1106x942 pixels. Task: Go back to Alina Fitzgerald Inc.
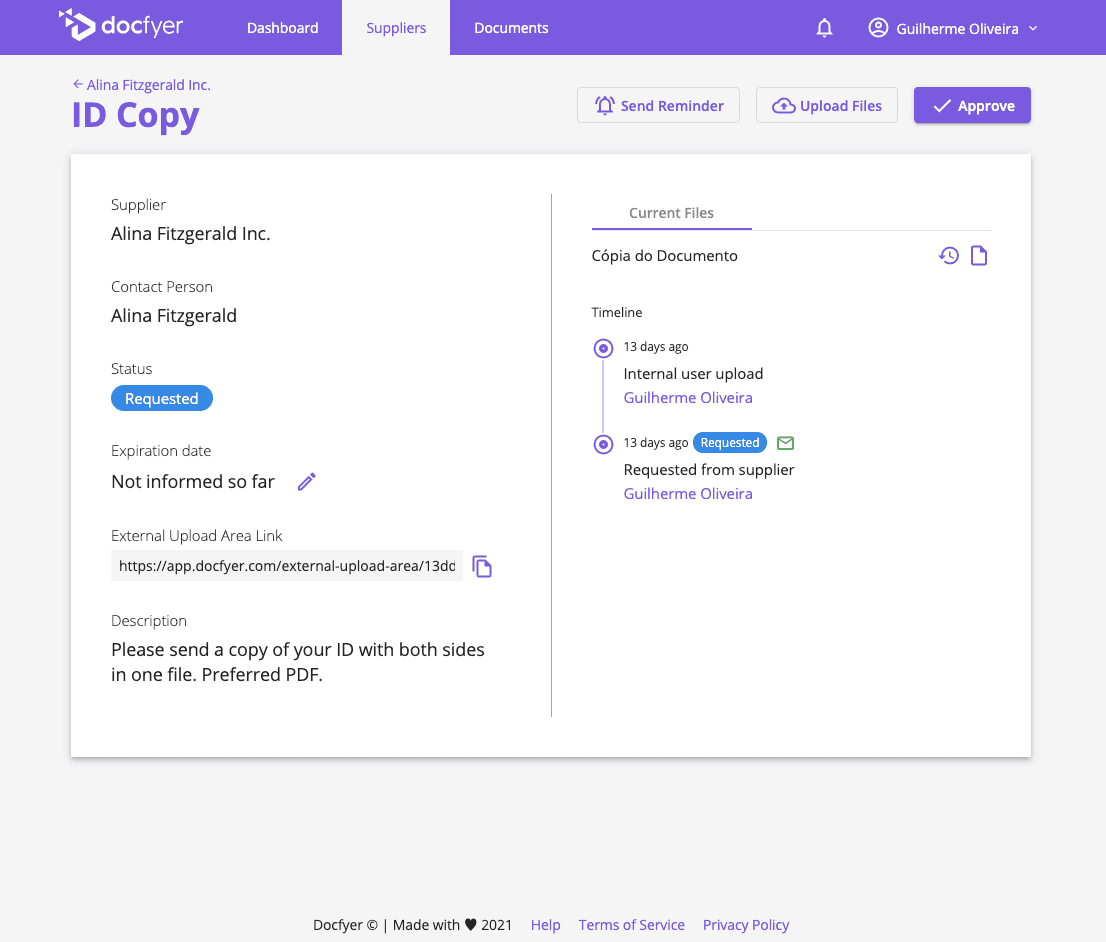pyautogui.click(x=141, y=85)
